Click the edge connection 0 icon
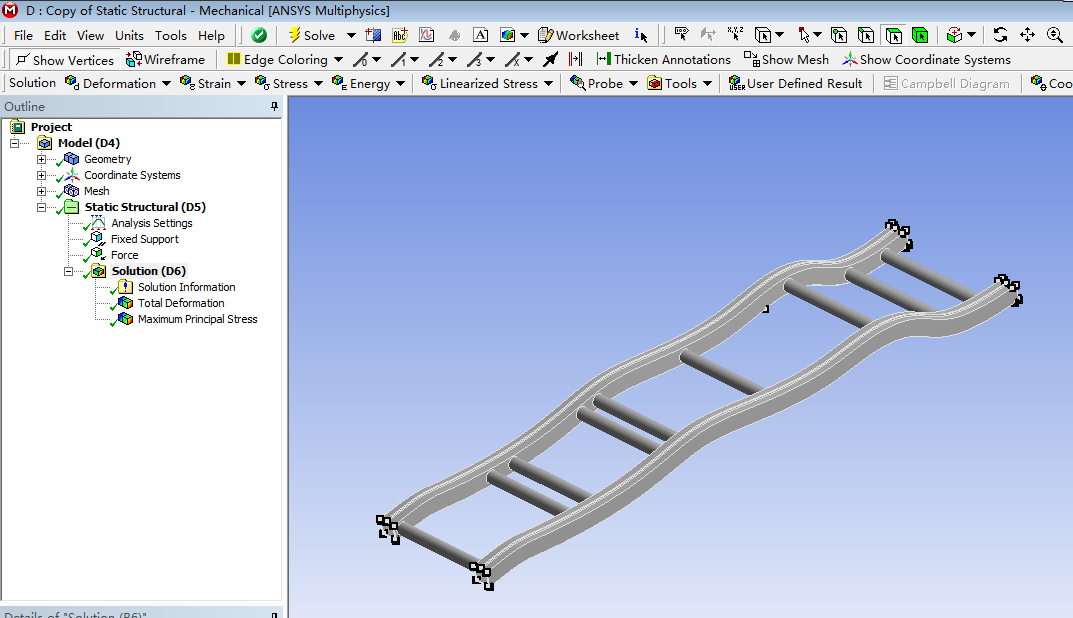The height and width of the screenshot is (618, 1073). click(x=361, y=60)
